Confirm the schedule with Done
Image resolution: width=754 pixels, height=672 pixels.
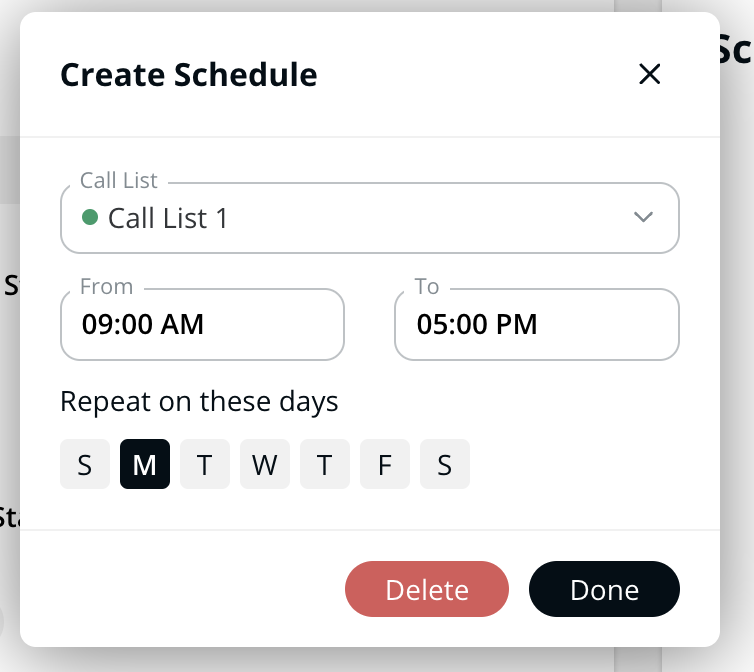[x=604, y=590]
